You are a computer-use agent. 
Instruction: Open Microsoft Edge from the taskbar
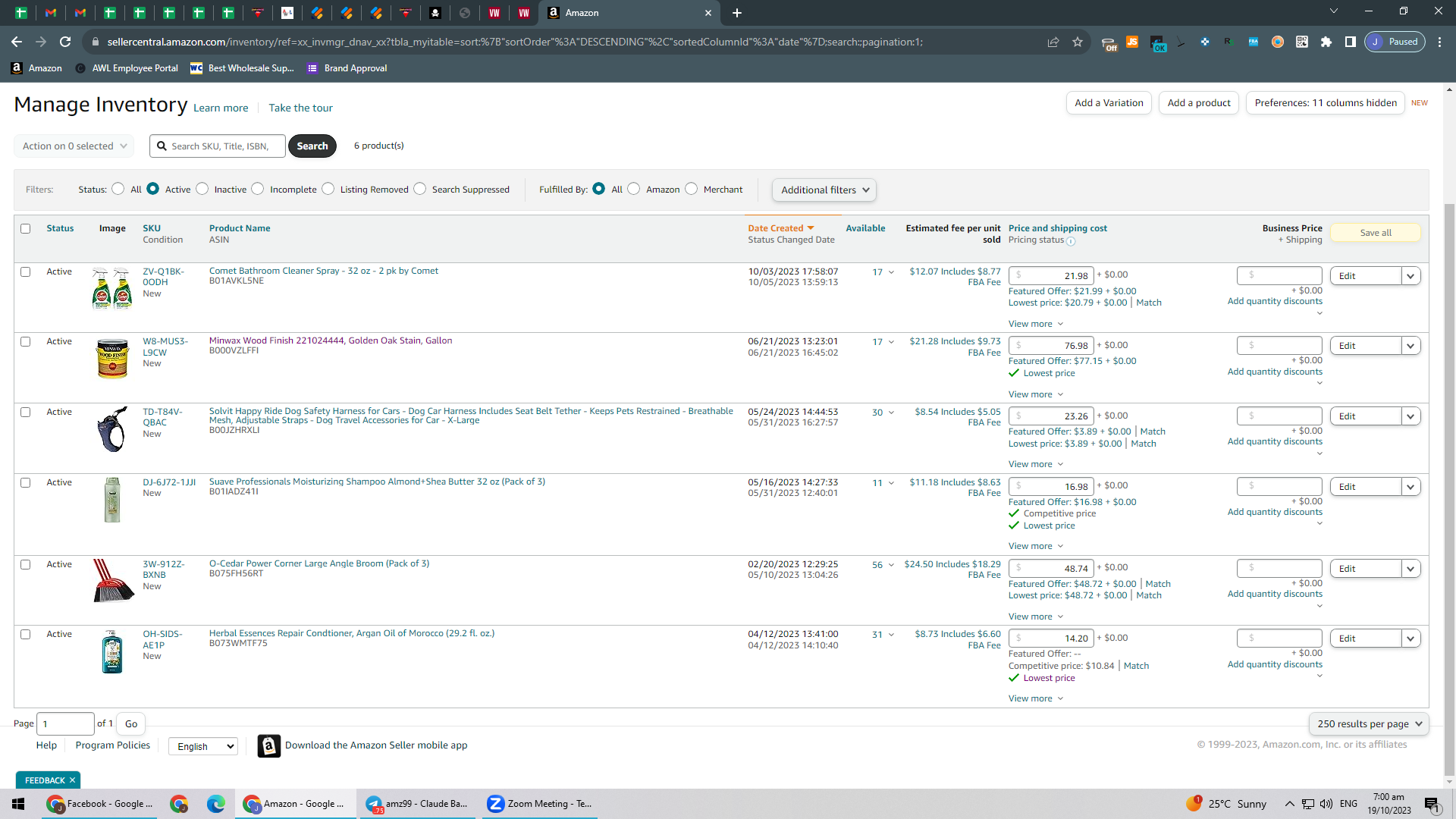216,804
